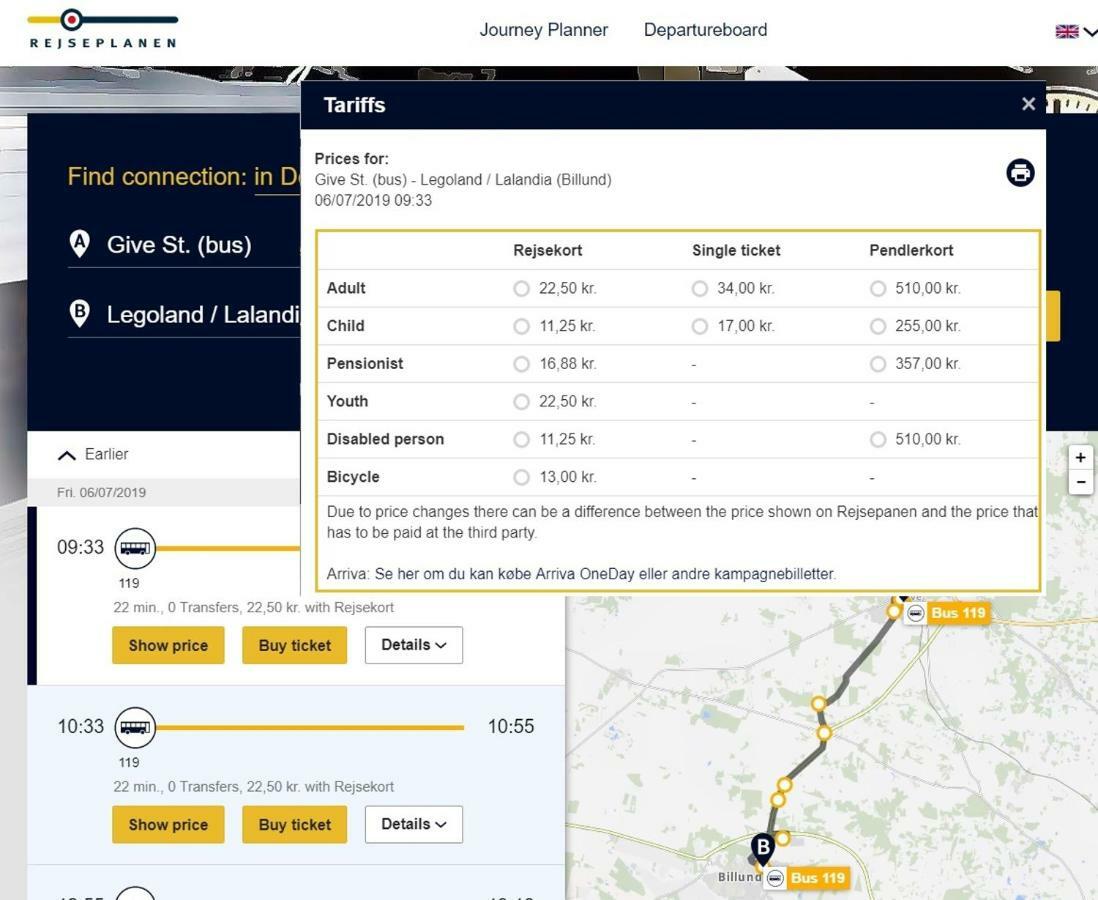This screenshot has height=900, width=1098.
Task: Select Adult Single ticket 34,00 kr. option
Action: tap(700, 289)
